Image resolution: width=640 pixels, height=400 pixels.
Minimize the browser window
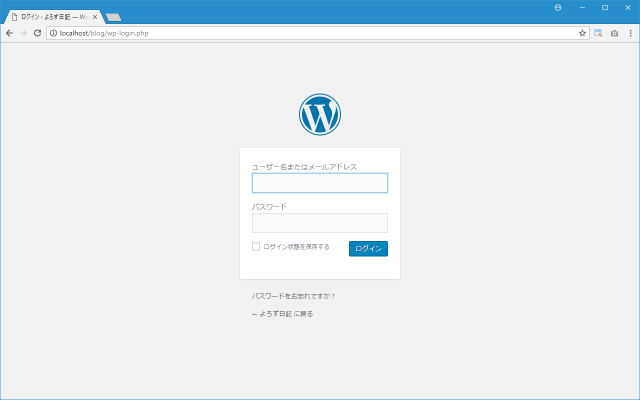pos(582,8)
